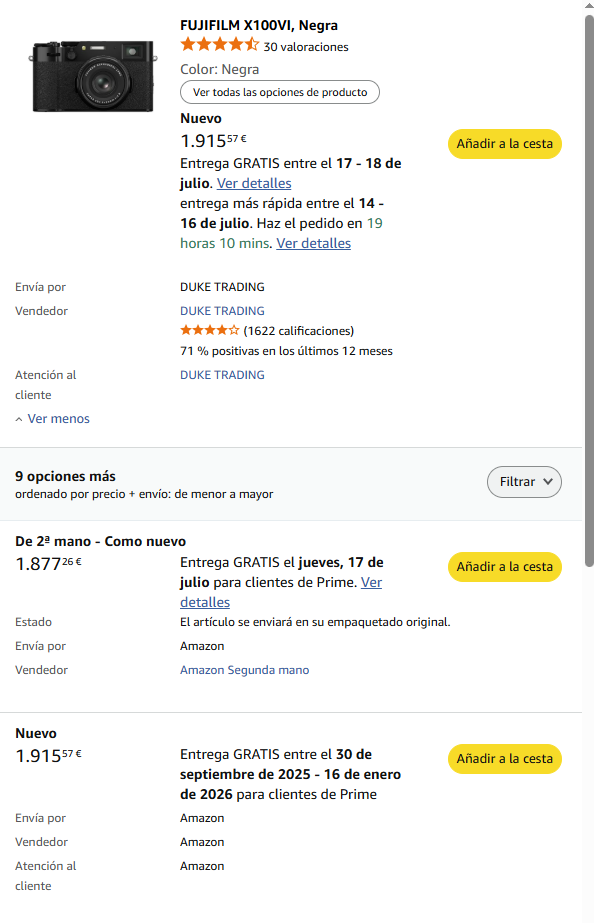Click the vertical scrollbar thumb
Screen dimensions: 594x923
589,291
